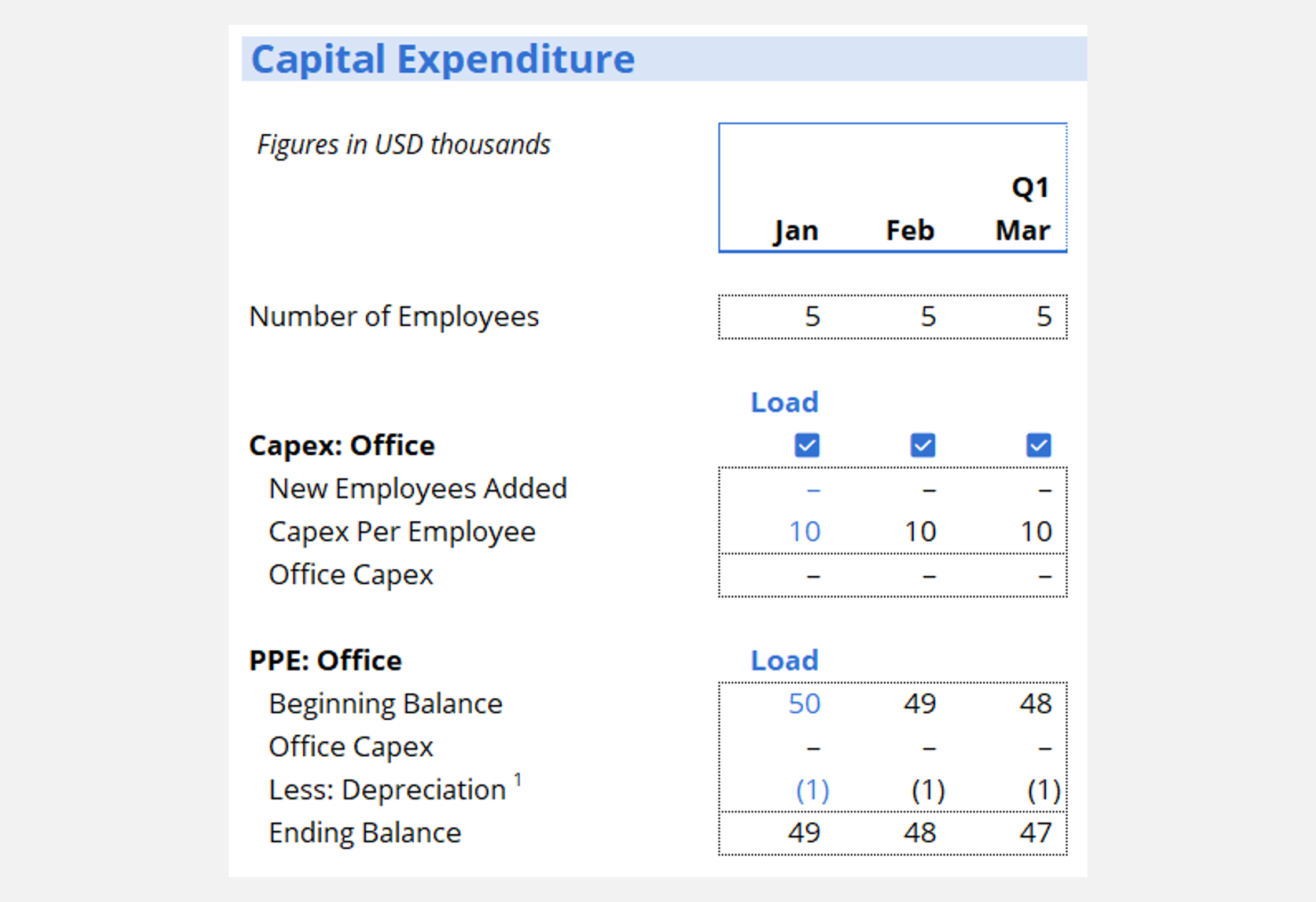This screenshot has height=902, width=1316.
Task: Select the Mar column header
Action: [x=1023, y=230]
